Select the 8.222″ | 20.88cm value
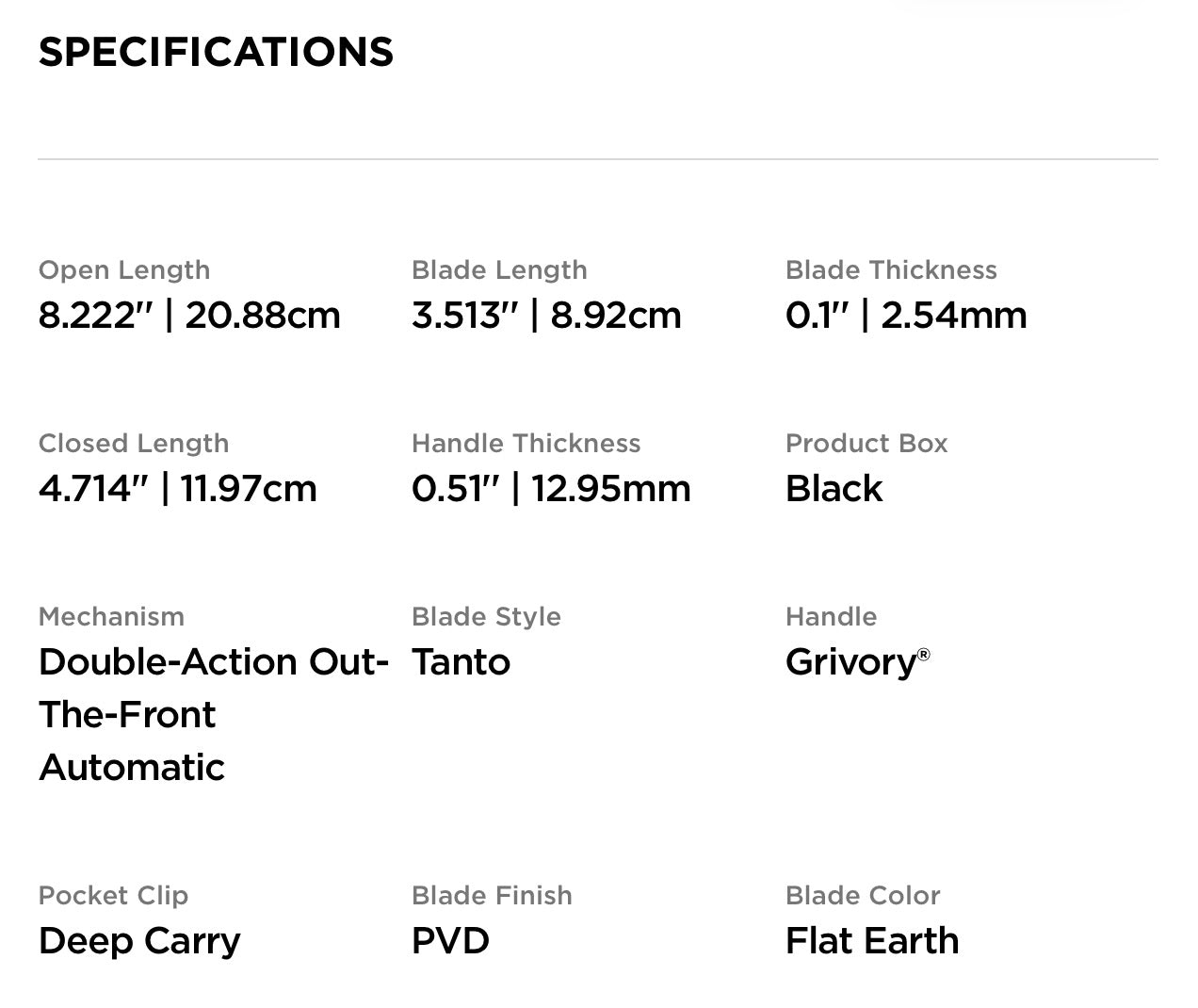The height and width of the screenshot is (1008, 1198). [189, 316]
